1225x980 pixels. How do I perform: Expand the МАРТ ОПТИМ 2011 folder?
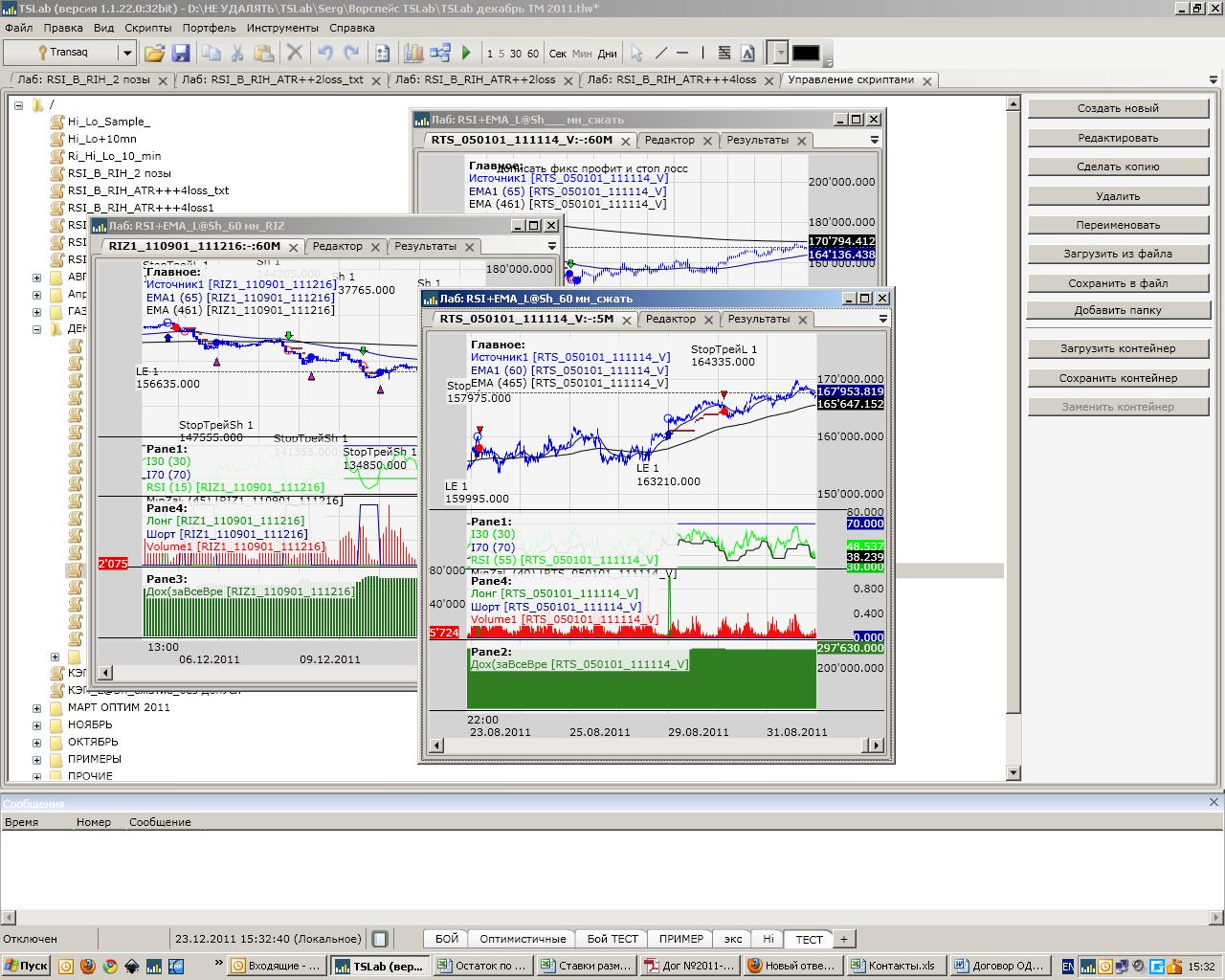[x=37, y=708]
